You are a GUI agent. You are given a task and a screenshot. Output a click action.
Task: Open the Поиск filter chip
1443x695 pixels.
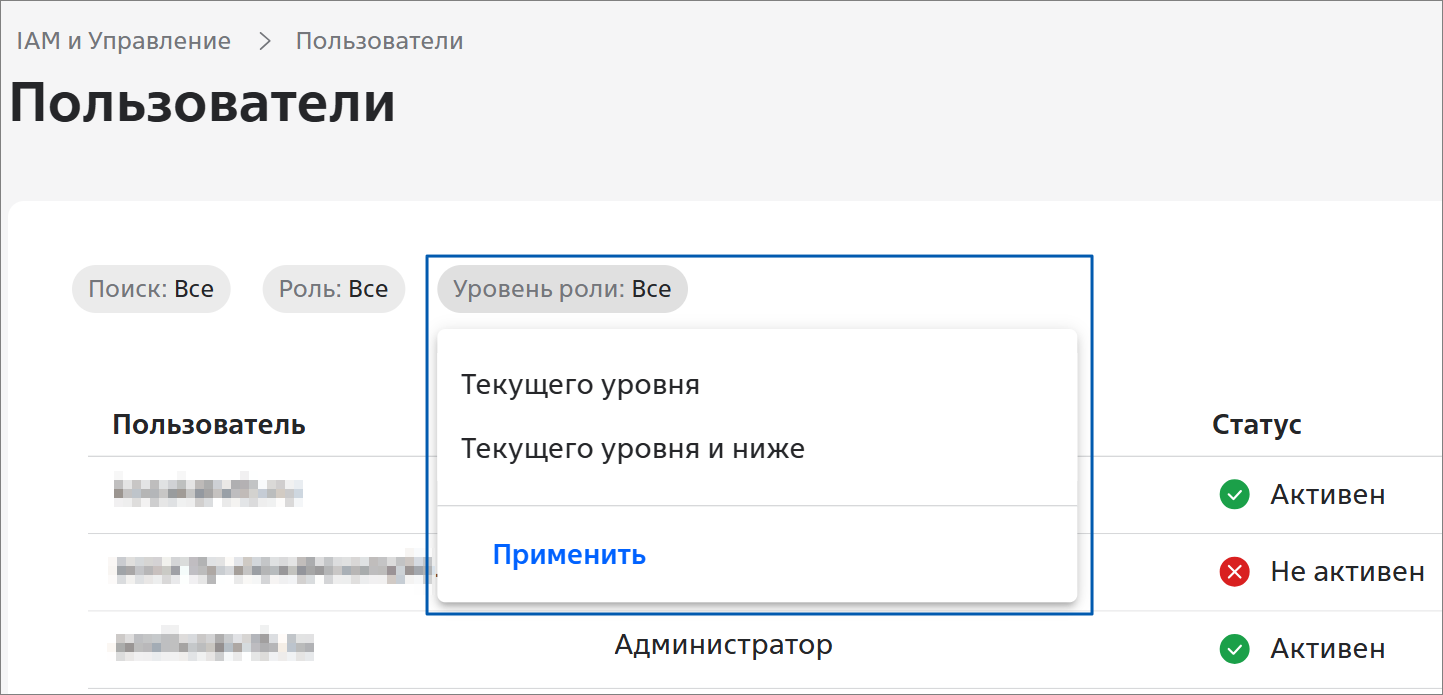point(151,289)
